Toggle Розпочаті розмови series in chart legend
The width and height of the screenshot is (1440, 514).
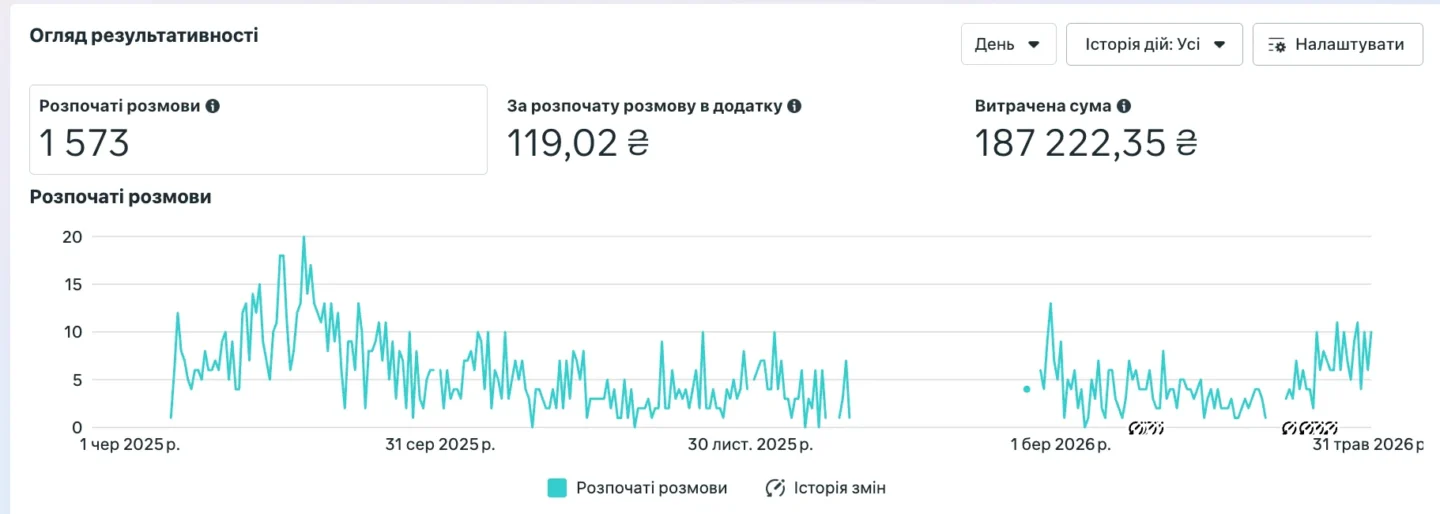(637, 488)
